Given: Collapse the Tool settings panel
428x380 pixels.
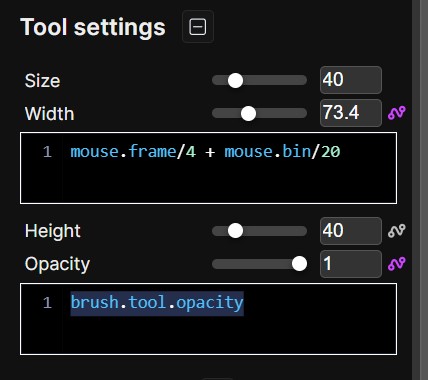Looking at the screenshot, I should coord(198,27).
